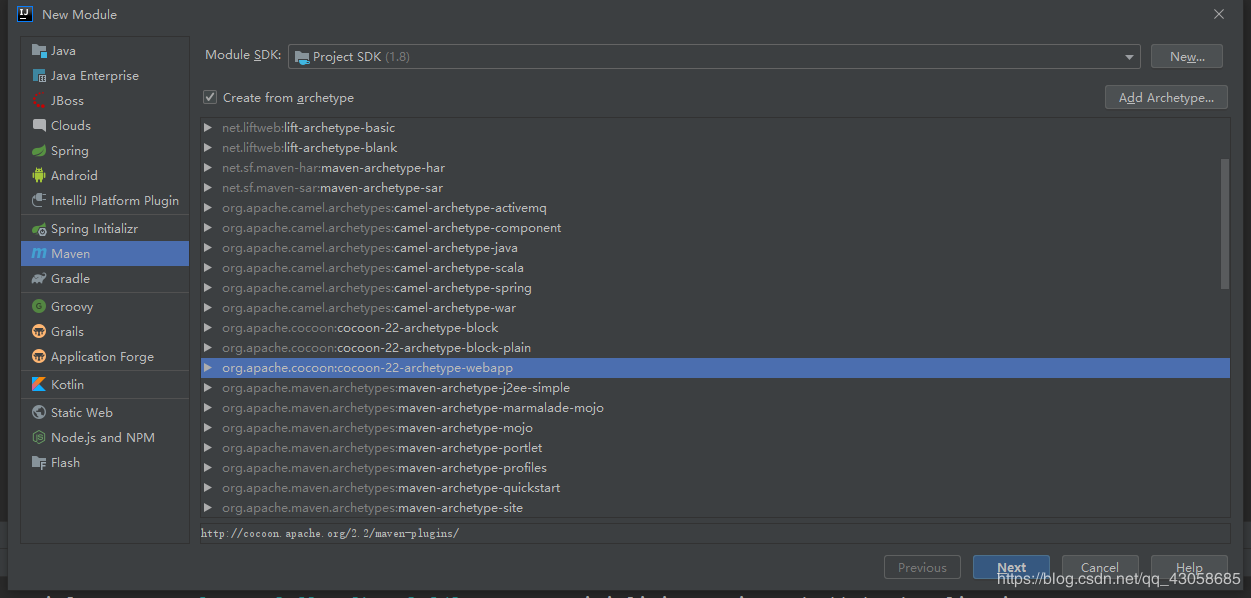Select maven-archetype-marmalade-mojo archetype
Screen dimensions: 1251x598
715,408
